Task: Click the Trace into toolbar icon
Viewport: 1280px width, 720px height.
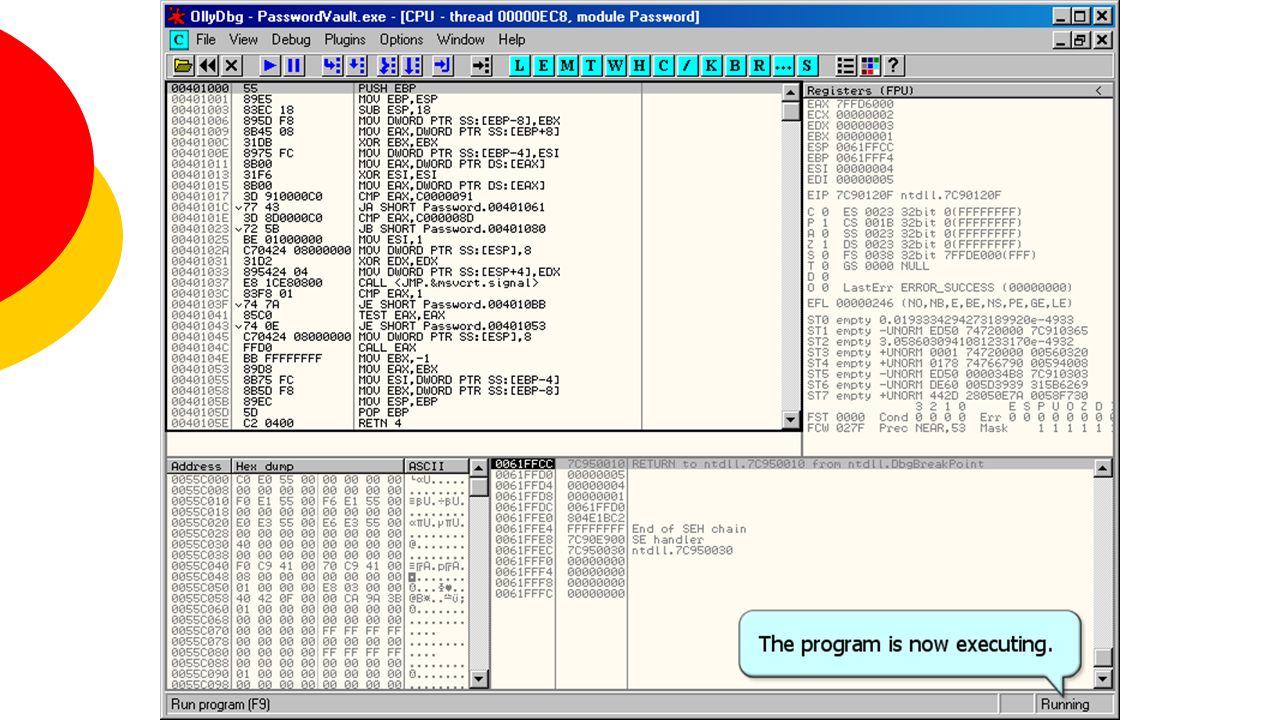Action: pos(389,66)
